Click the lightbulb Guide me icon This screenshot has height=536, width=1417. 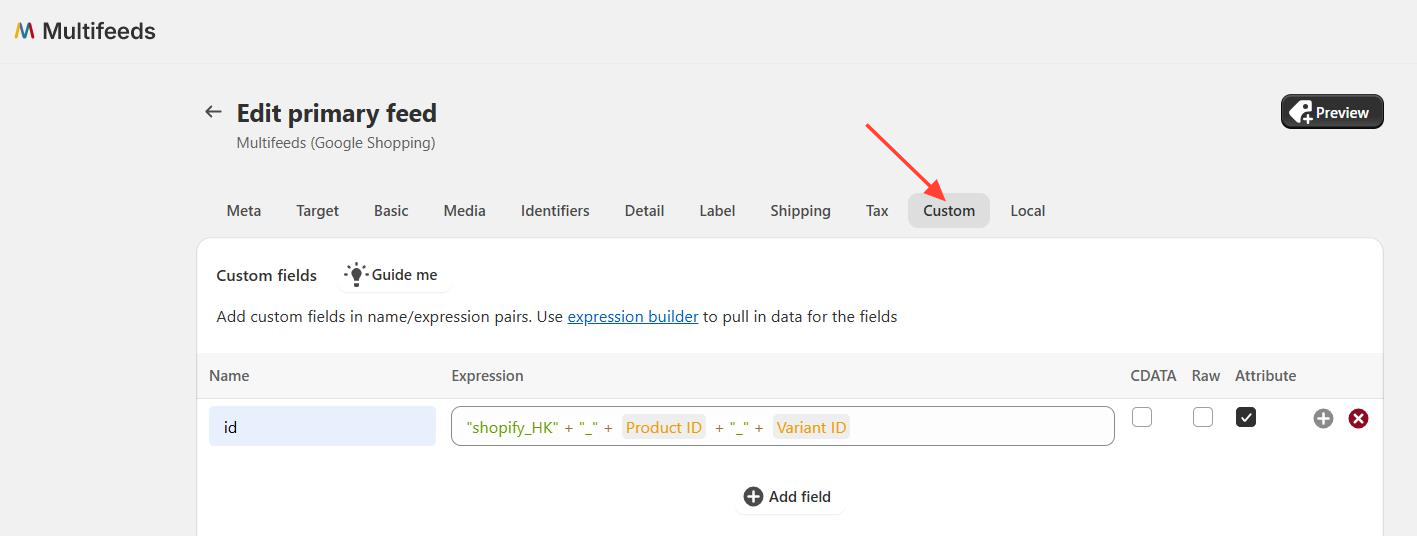coord(356,275)
